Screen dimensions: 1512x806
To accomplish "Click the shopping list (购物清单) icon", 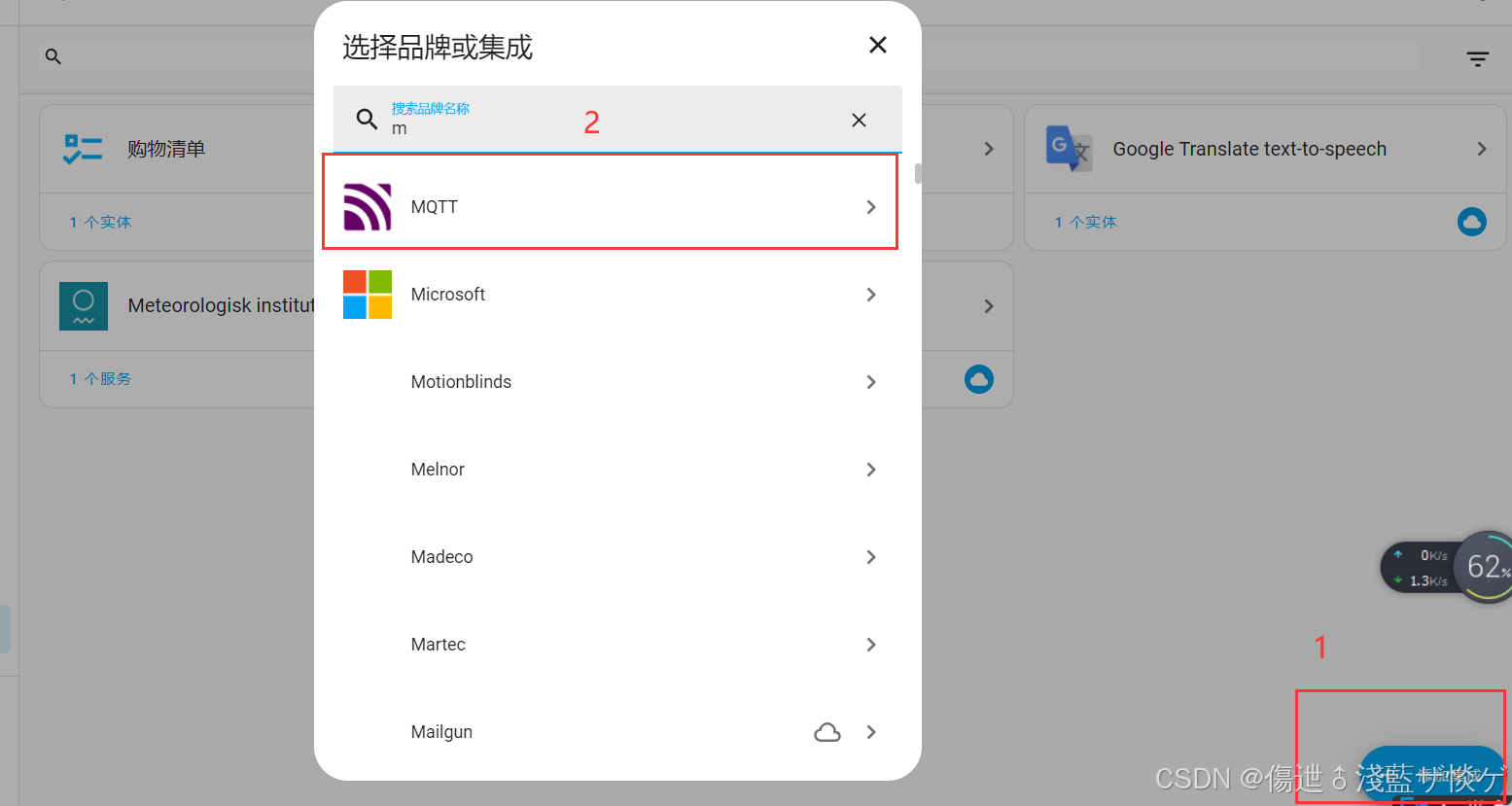I will click(83, 149).
